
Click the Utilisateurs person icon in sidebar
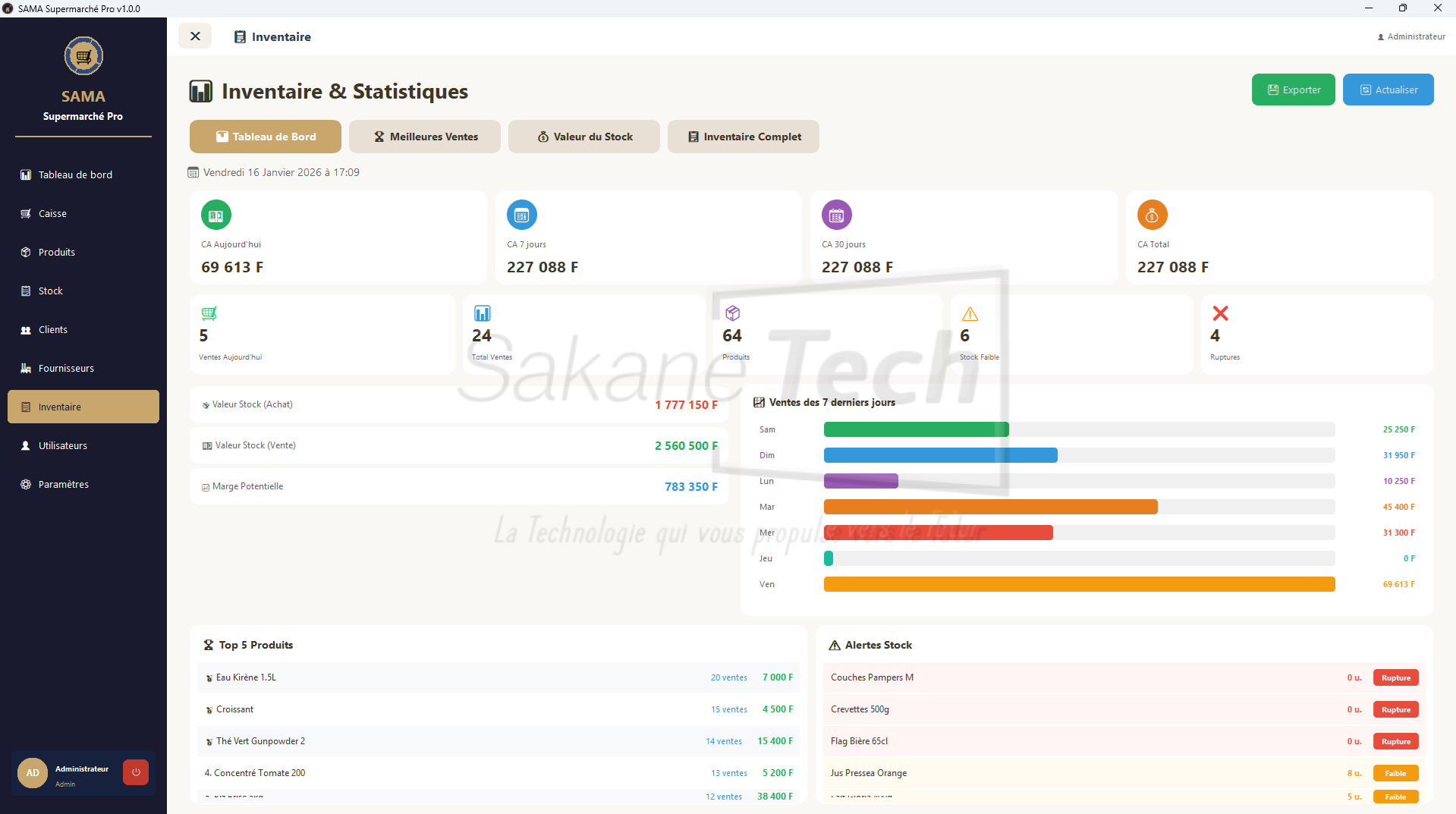[x=26, y=445]
